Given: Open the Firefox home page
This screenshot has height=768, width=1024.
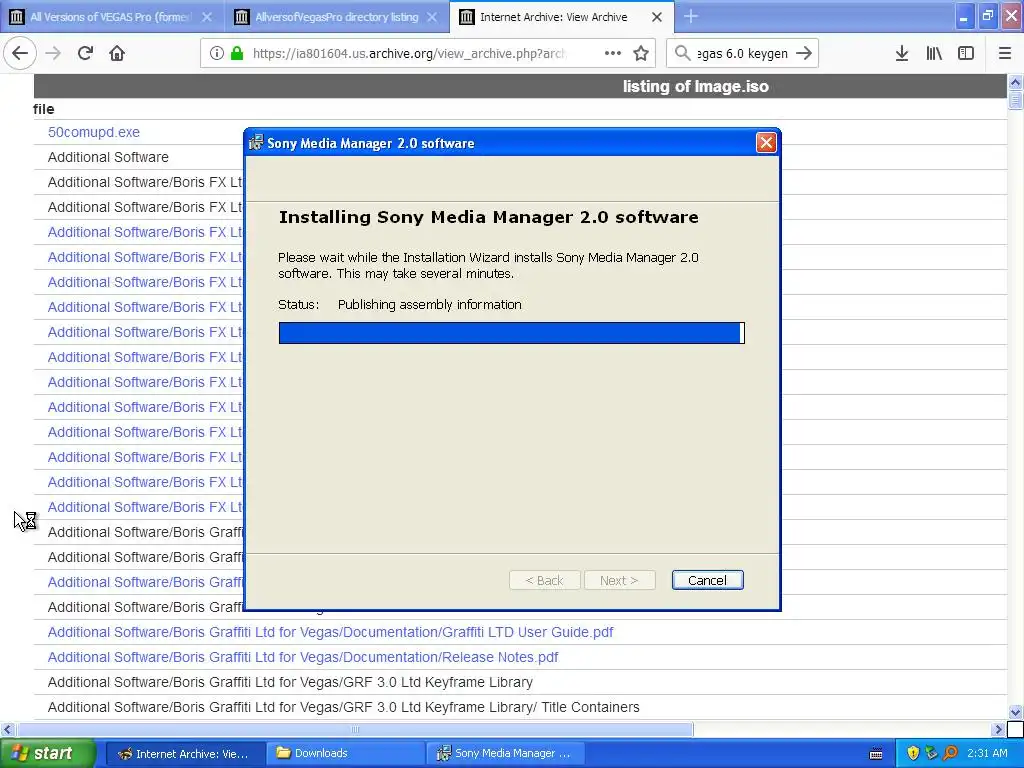Looking at the screenshot, I should coord(117,54).
